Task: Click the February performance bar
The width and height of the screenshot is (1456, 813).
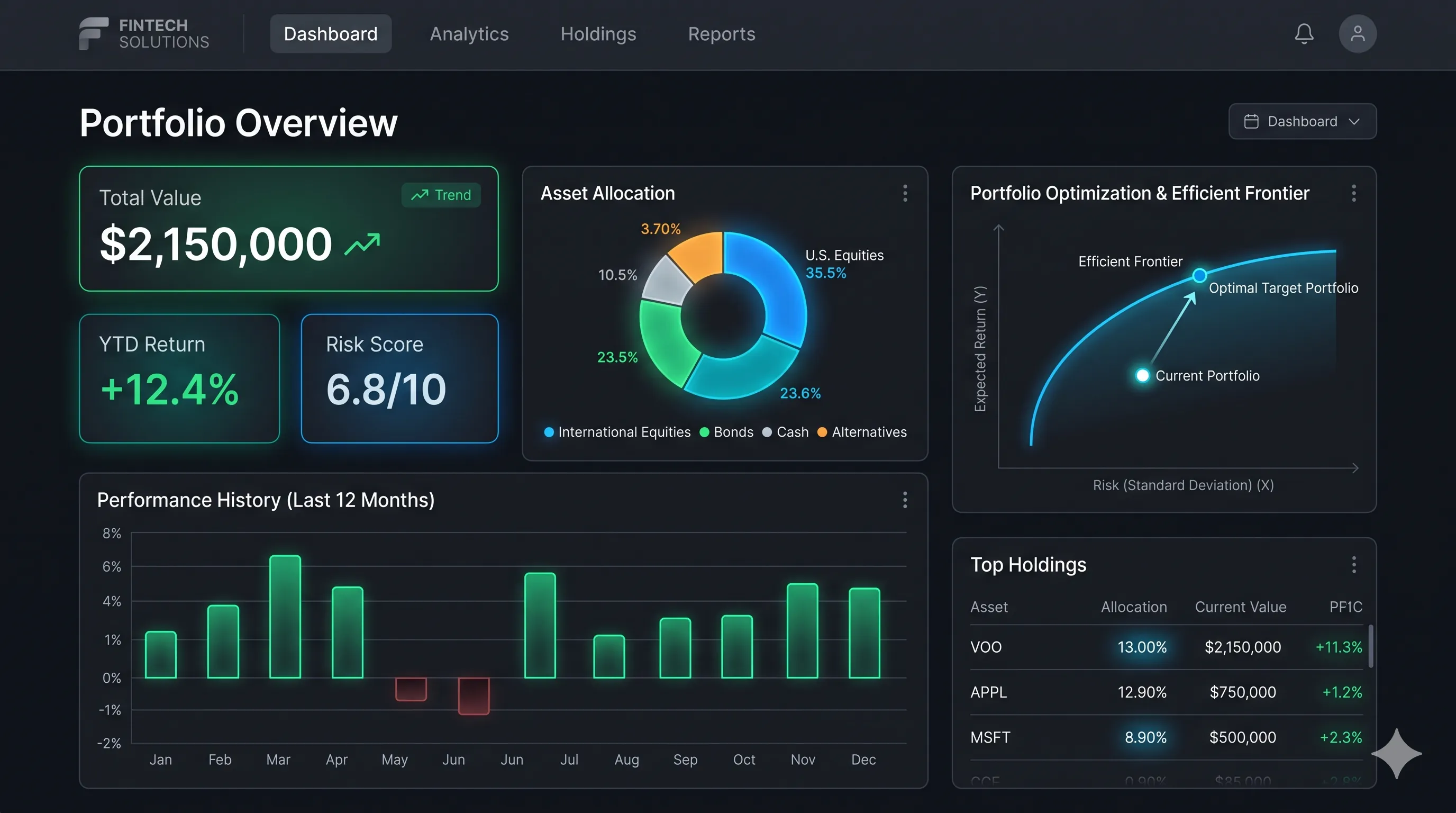Action: pos(223,641)
